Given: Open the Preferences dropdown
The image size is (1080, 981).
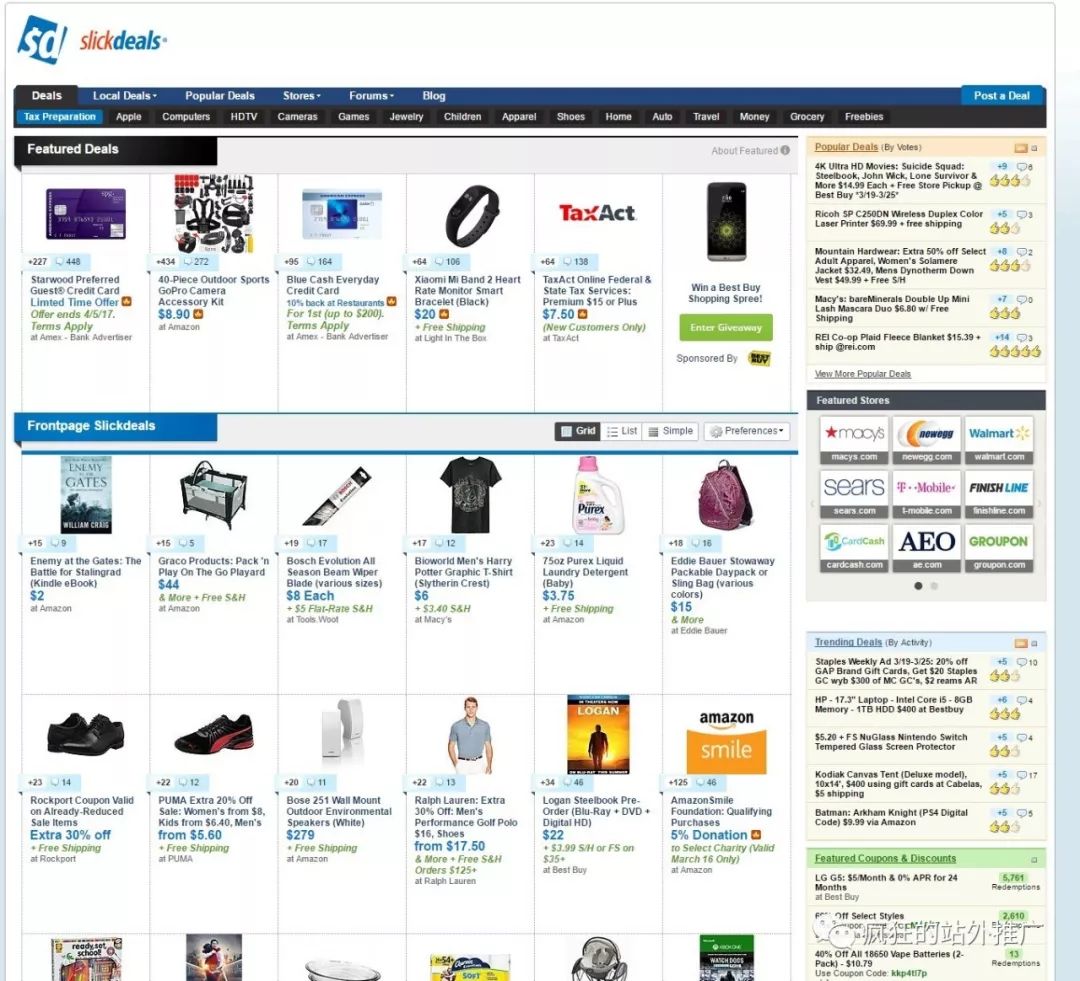Looking at the screenshot, I should 747,431.
